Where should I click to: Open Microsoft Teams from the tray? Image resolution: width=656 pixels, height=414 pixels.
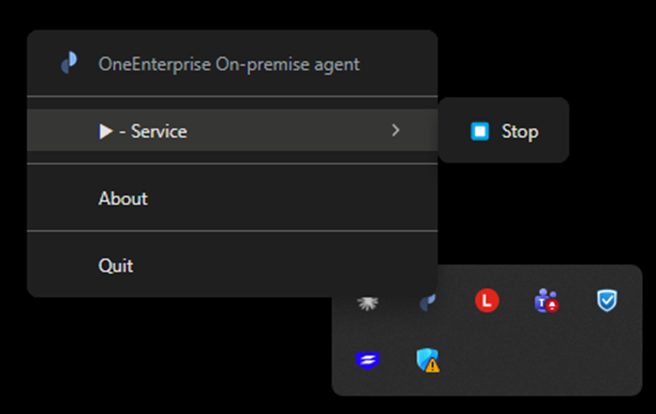click(x=546, y=299)
